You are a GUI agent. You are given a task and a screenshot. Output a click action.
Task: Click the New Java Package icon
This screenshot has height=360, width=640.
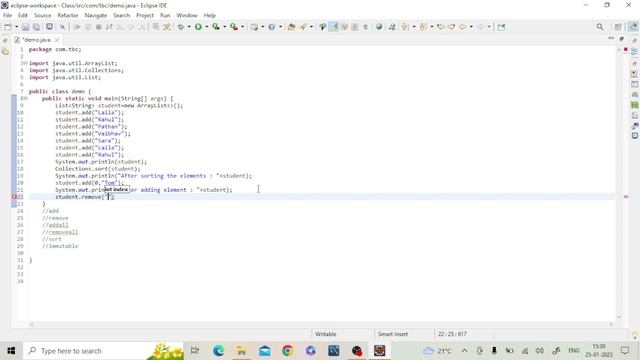[x=254, y=27]
